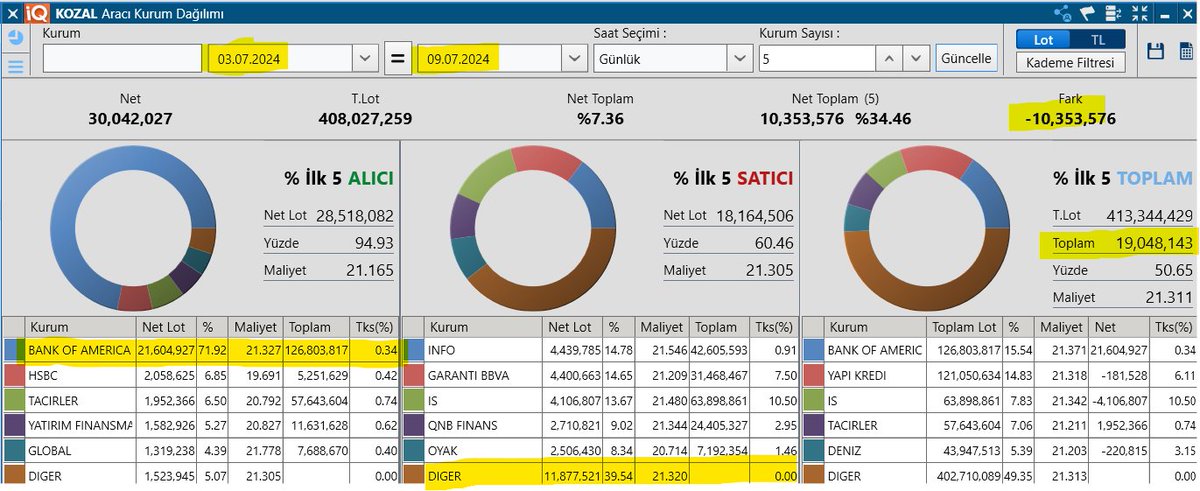Click the Net value 30,042,027
Viewport: 1200px width, 491px height.
coord(131,119)
